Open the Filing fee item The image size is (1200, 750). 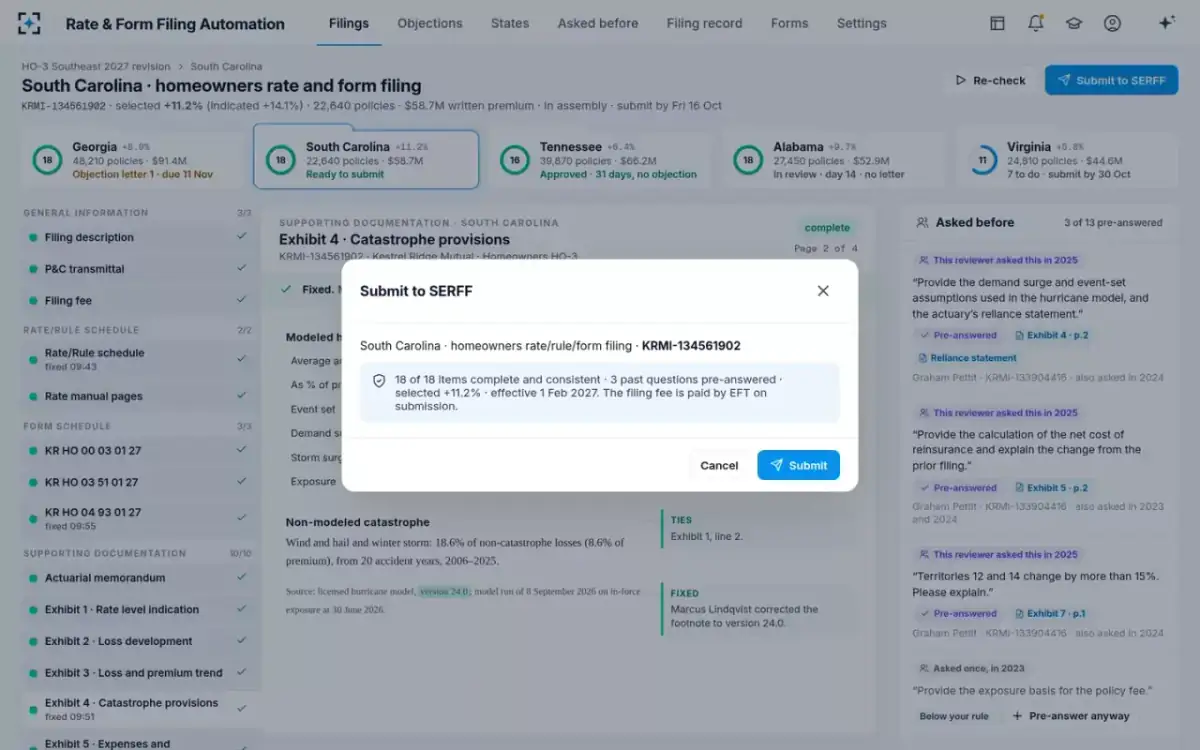click(139, 301)
